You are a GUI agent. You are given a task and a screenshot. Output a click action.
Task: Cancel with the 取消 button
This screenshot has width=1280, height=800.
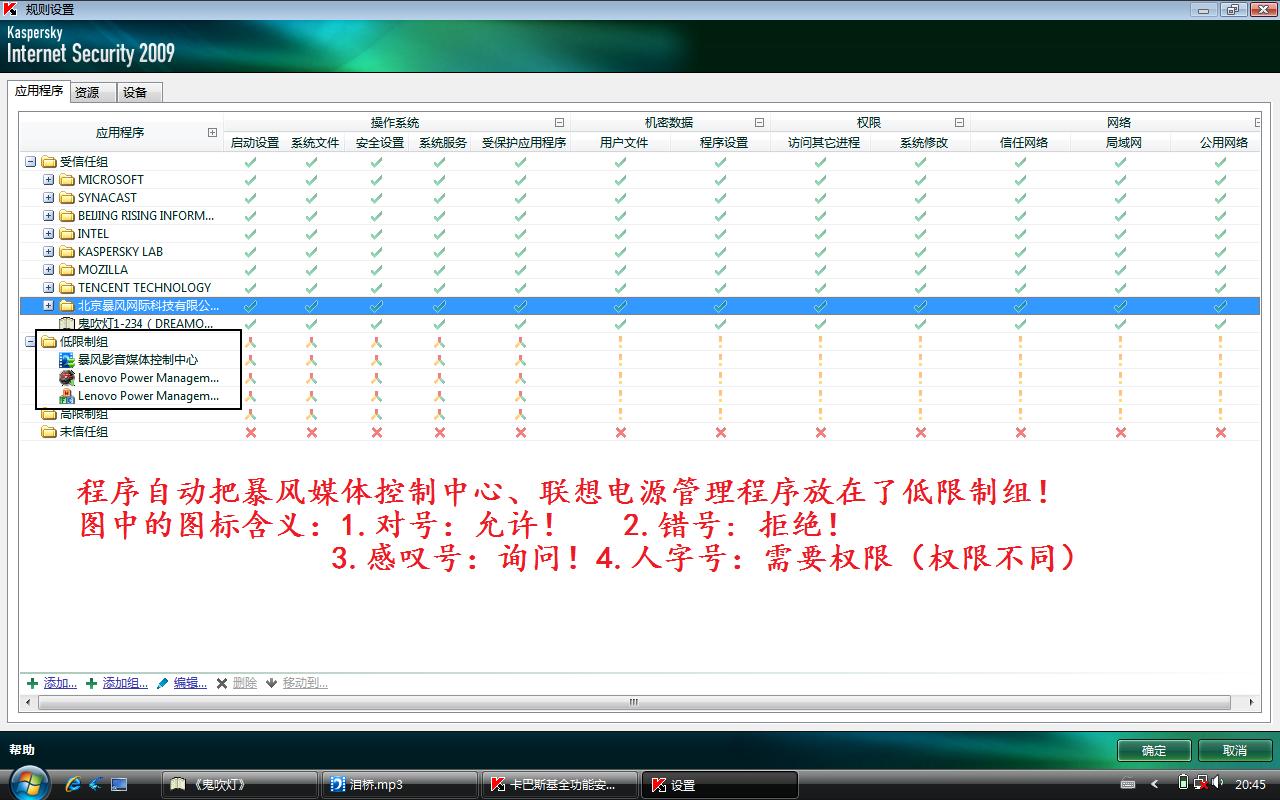tap(1235, 751)
